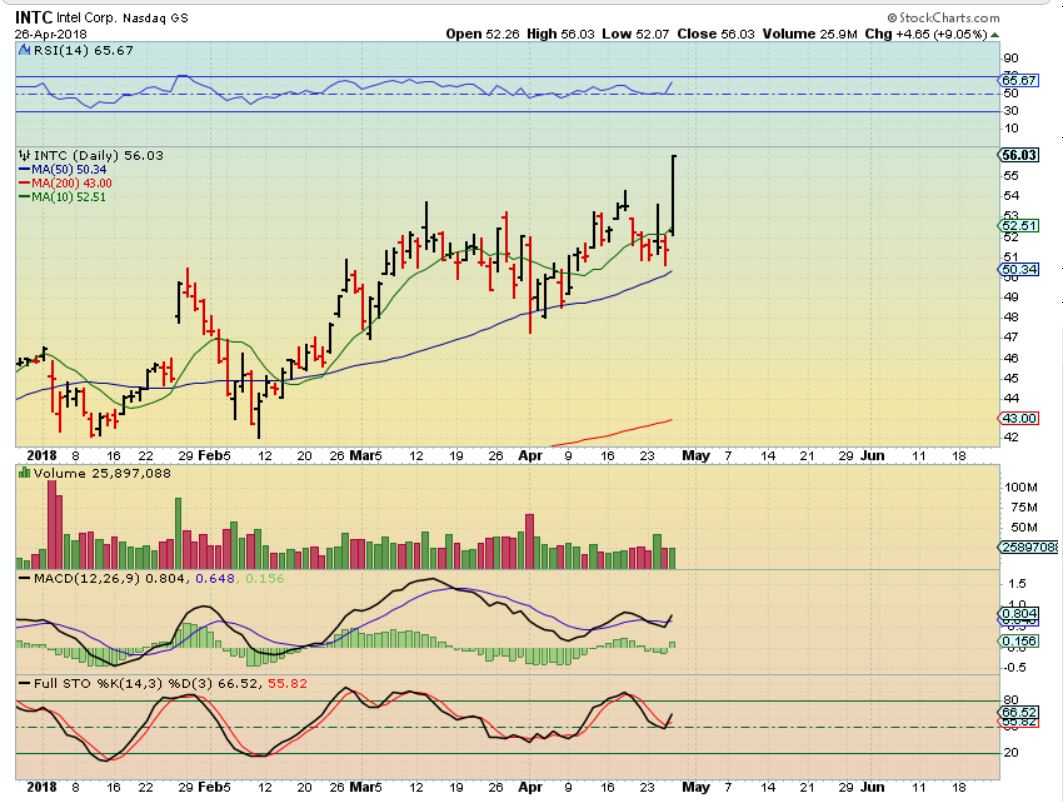Click the 'Mar5' label on price chart axis

click(365, 456)
